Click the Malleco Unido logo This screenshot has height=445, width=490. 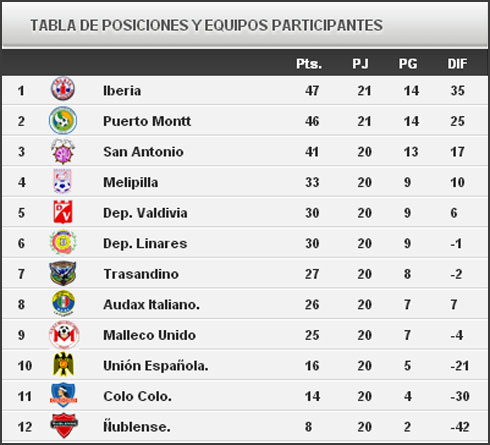64,335
